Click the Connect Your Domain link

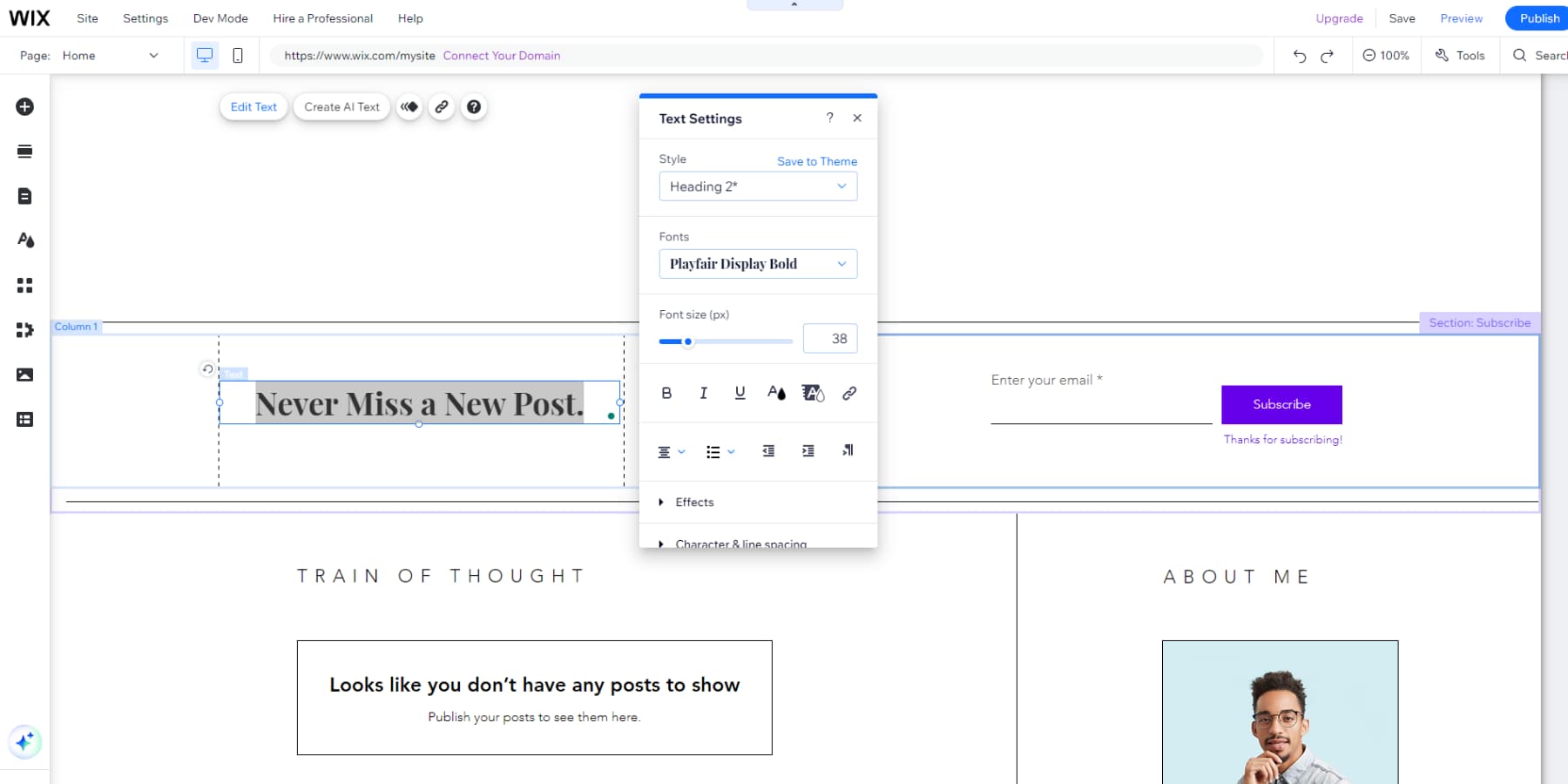click(502, 55)
